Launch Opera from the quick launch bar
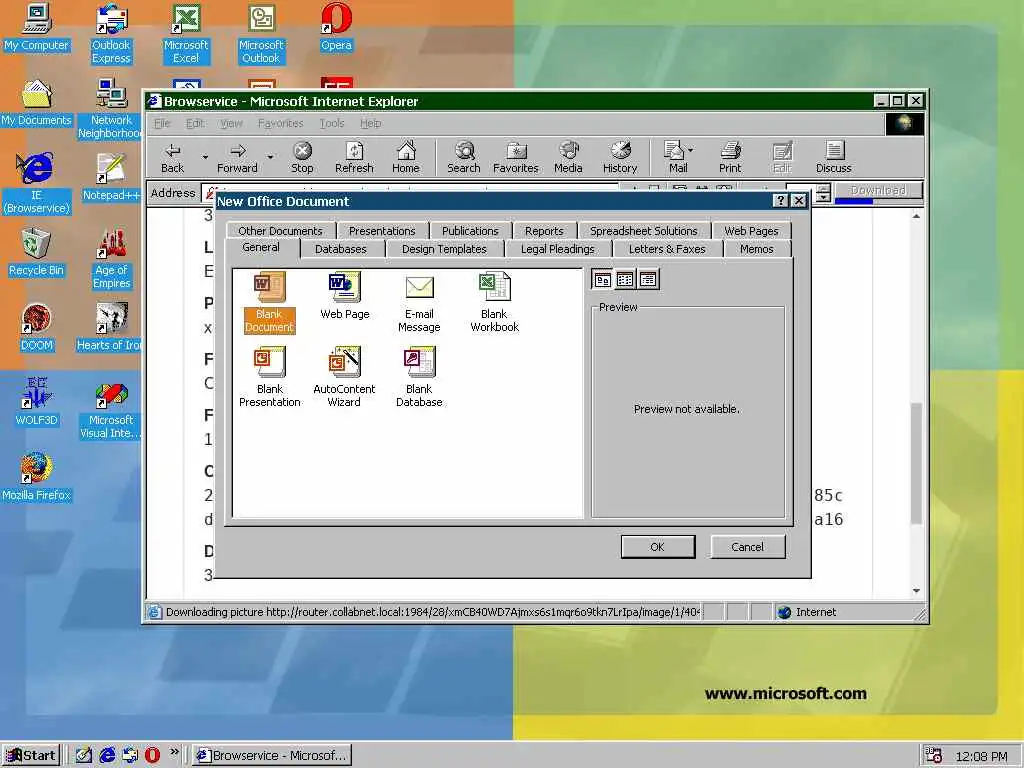The width and height of the screenshot is (1024, 768). pos(152,756)
